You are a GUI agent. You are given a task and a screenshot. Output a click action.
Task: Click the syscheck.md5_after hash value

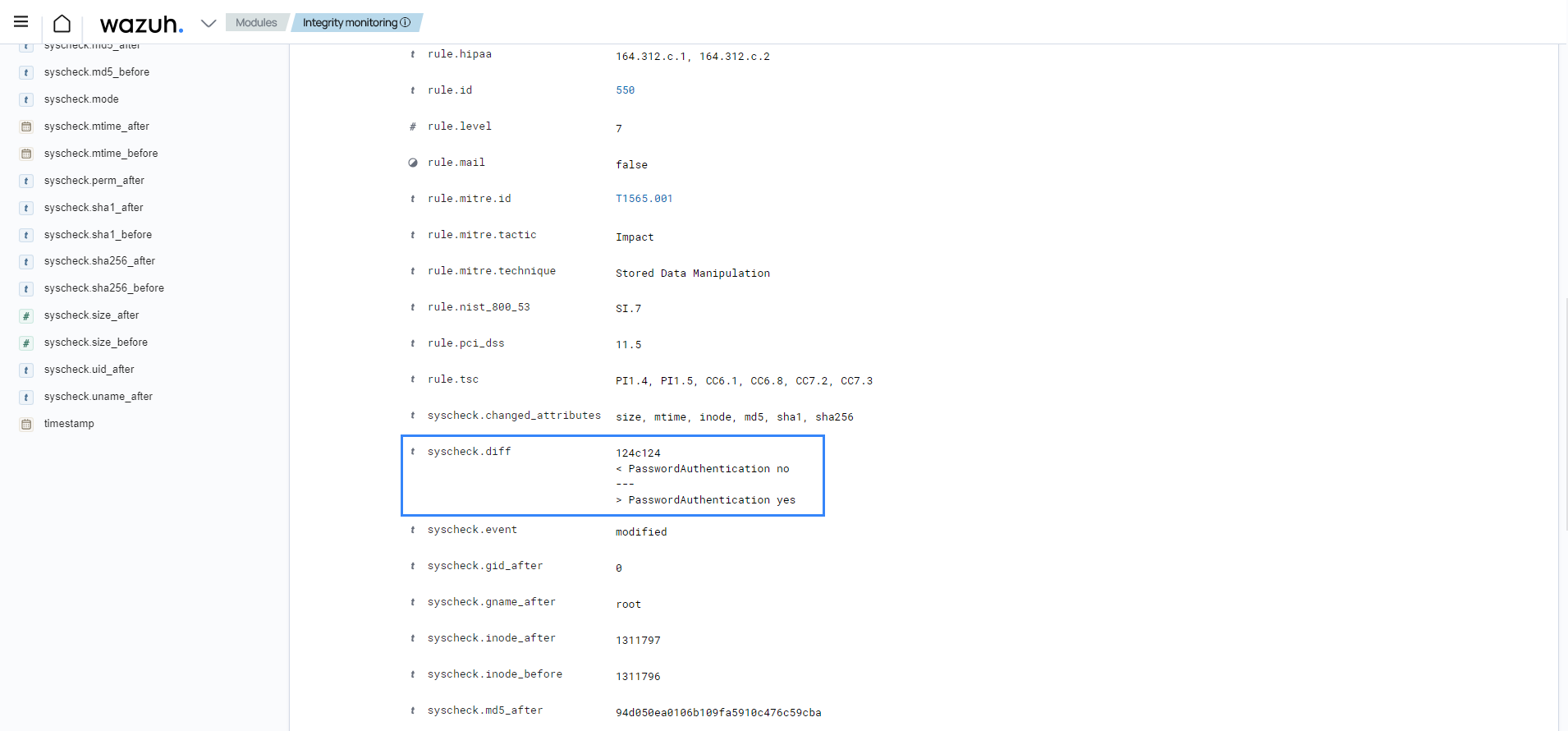pos(718,713)
